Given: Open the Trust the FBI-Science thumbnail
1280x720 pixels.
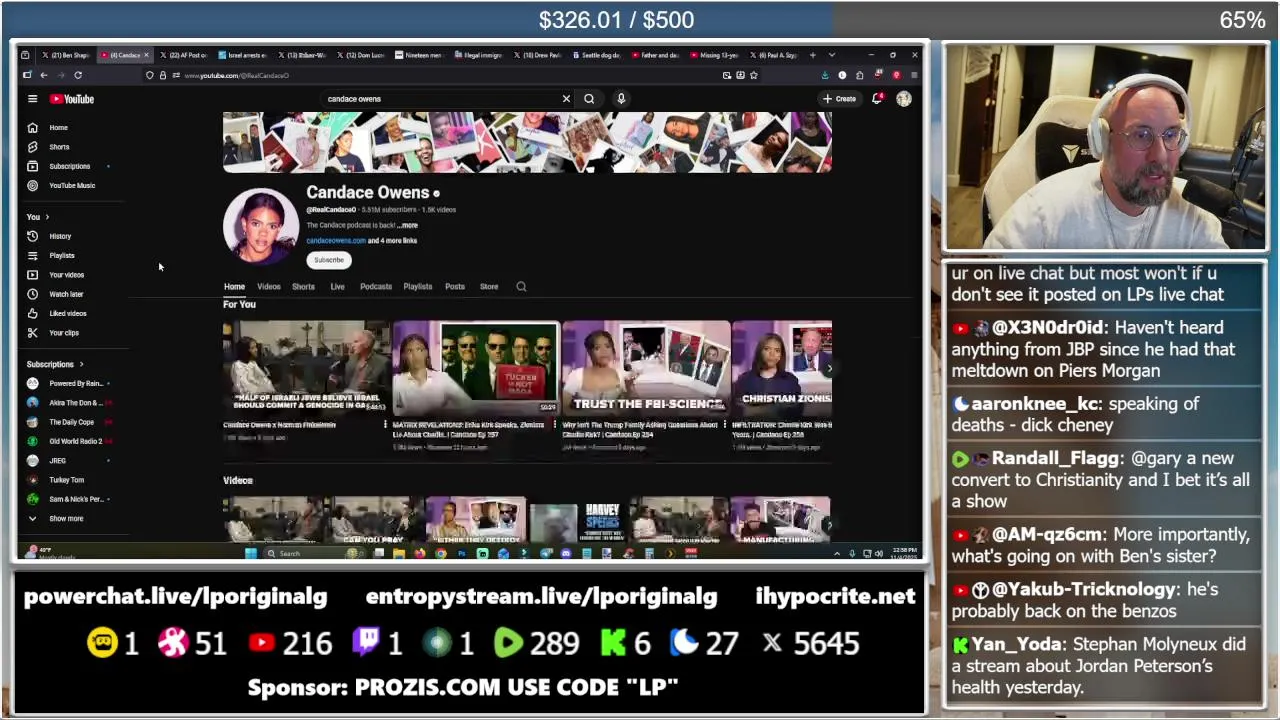Looking at the screenshot, I should tap(646, 367).
